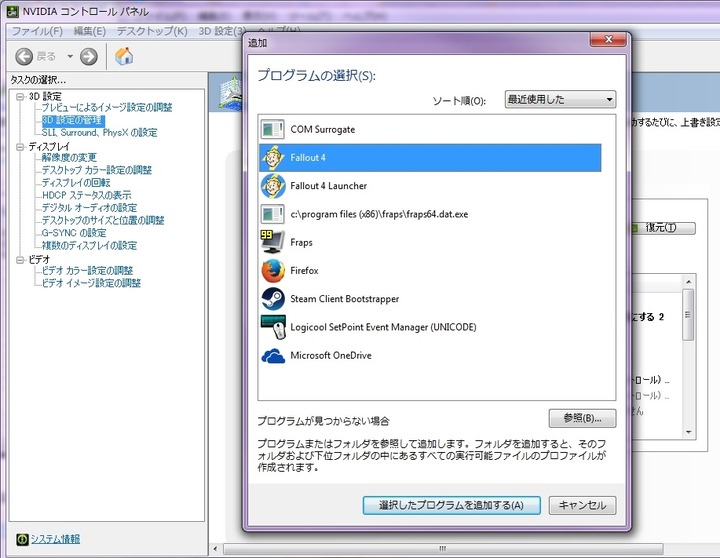
Task: Click scroll up arrow of settings list
Action: [x=688, y=282]
